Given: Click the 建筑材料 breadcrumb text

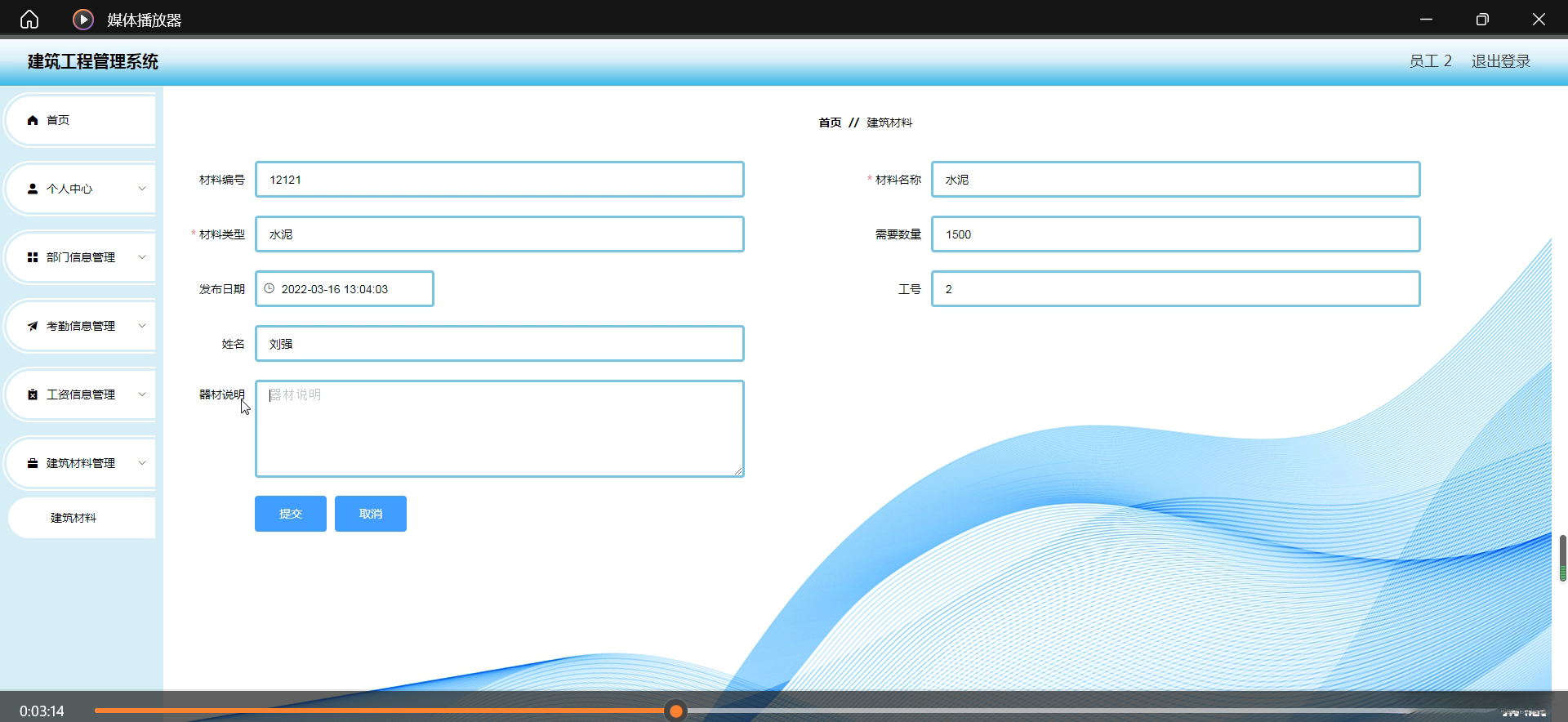Looking at the screenshot, I should 889,123.
